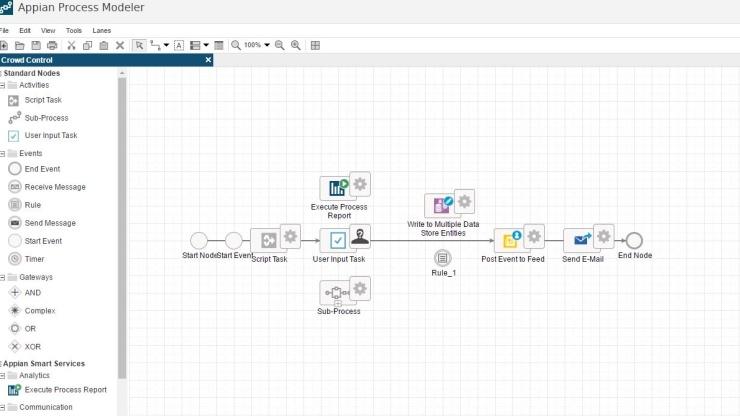Select the Start Event canvas node
Viewport: 740px width, 416px height.
(234, 241)
